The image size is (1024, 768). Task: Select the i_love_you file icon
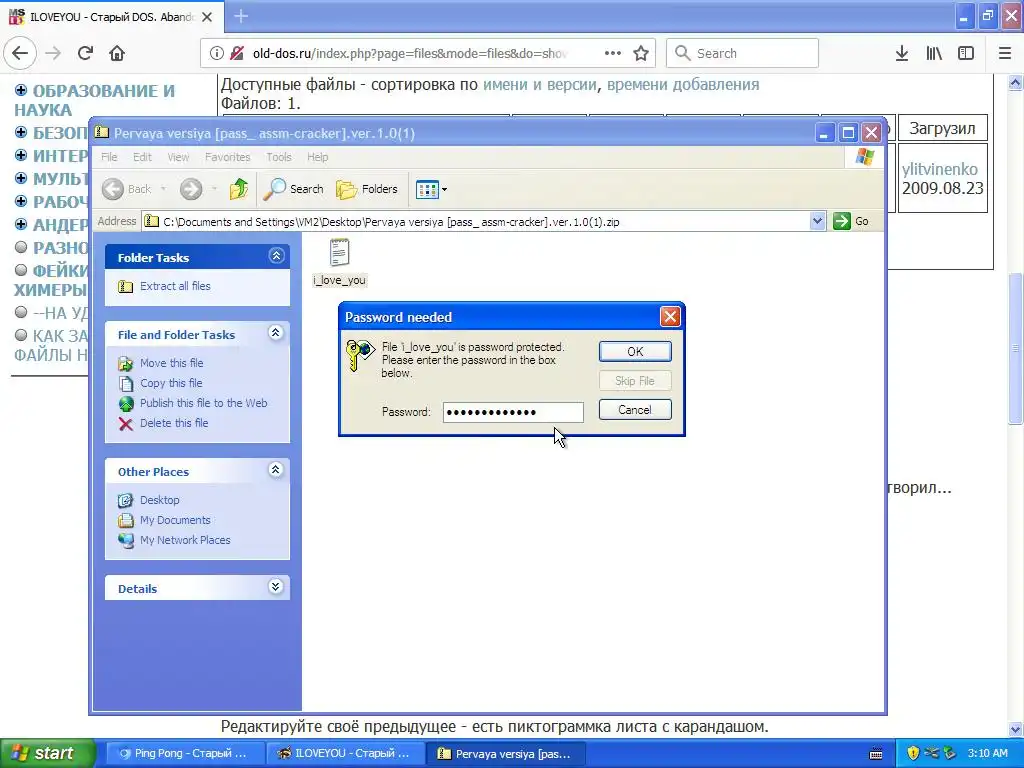tap(340, 253)
